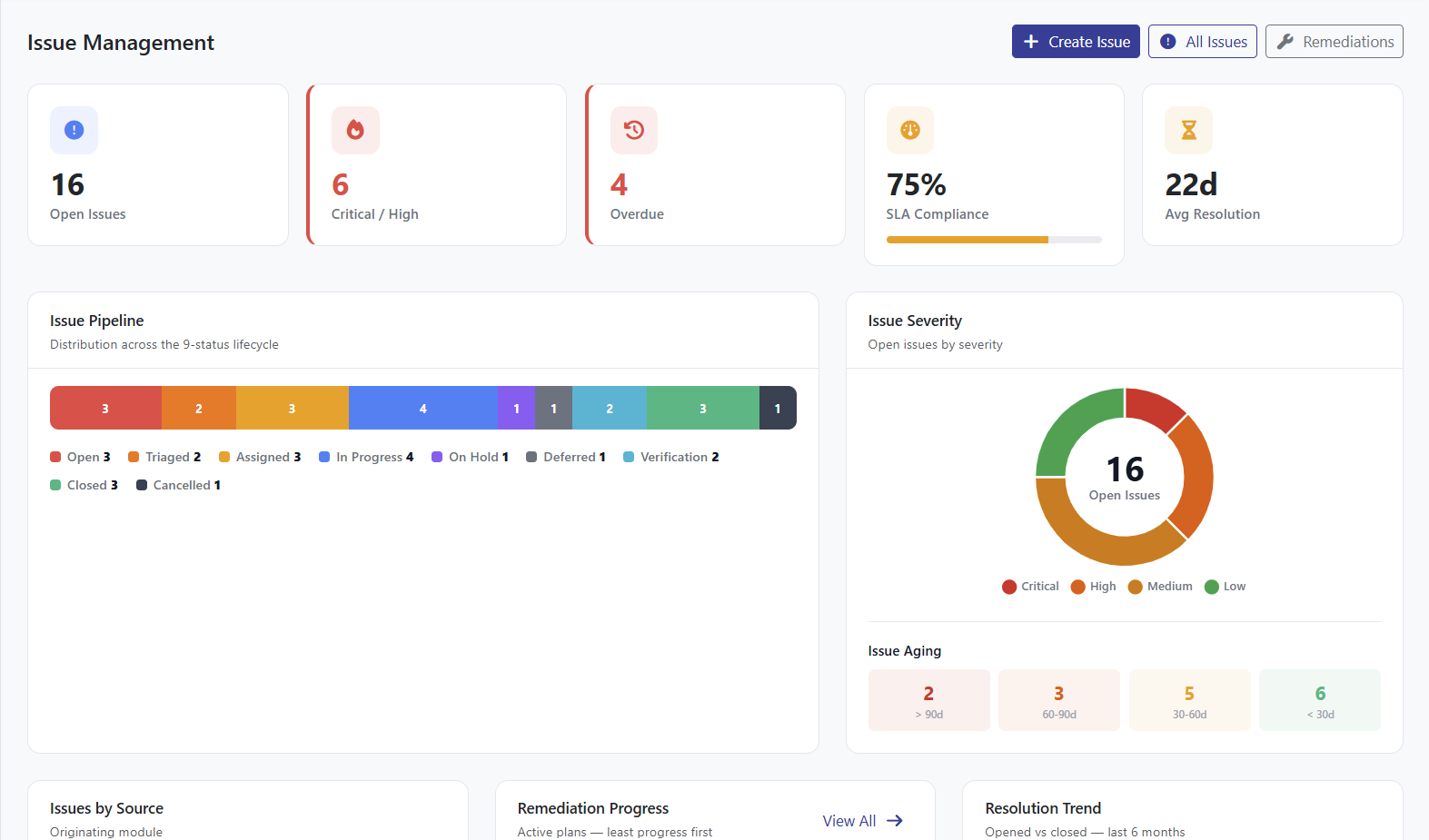1429x840 pixels.
Task: Click the blue alert icon above Open Issues
Action: click(x=74, y=130)
